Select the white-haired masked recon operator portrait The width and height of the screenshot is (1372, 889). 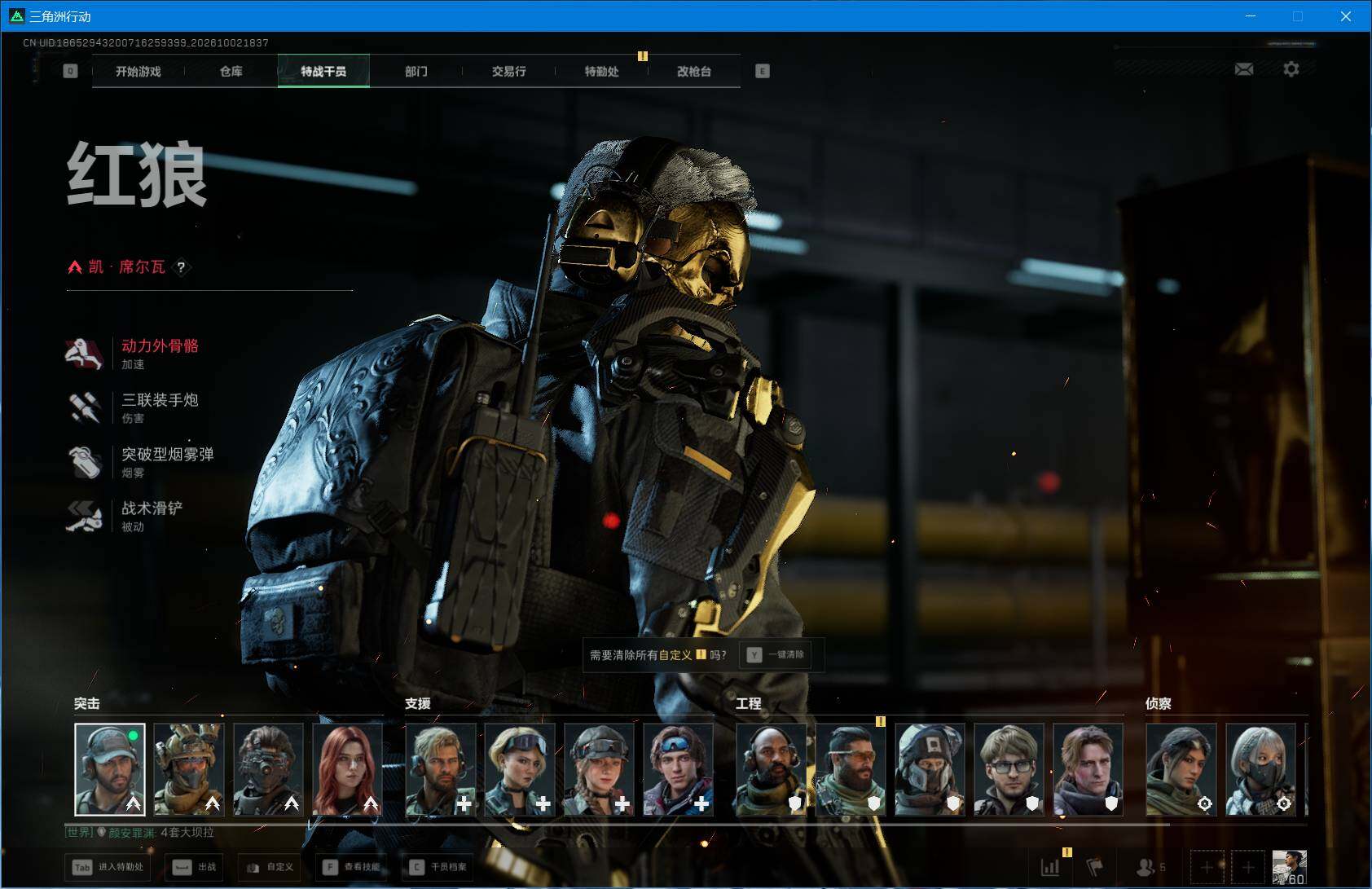[1261, 769]
